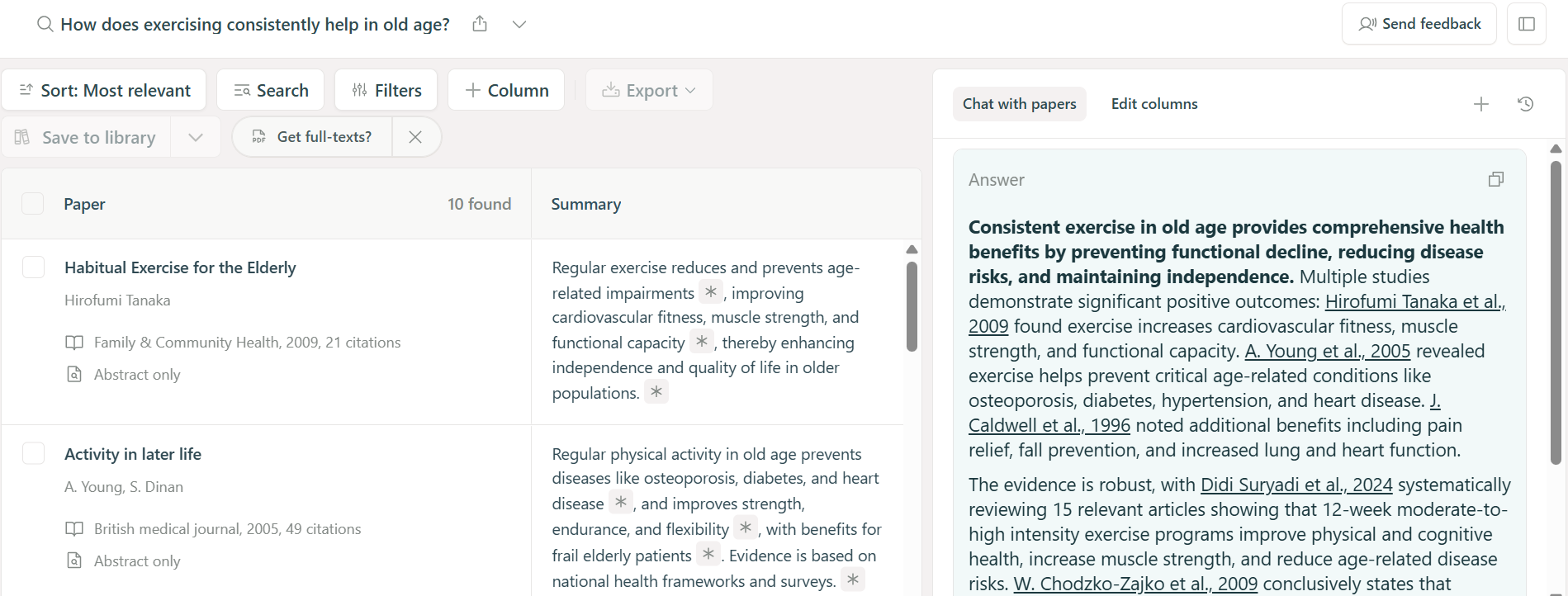Screen dimensions: 1568x596
Task: Open the Filters options
Action: (386, 90)
